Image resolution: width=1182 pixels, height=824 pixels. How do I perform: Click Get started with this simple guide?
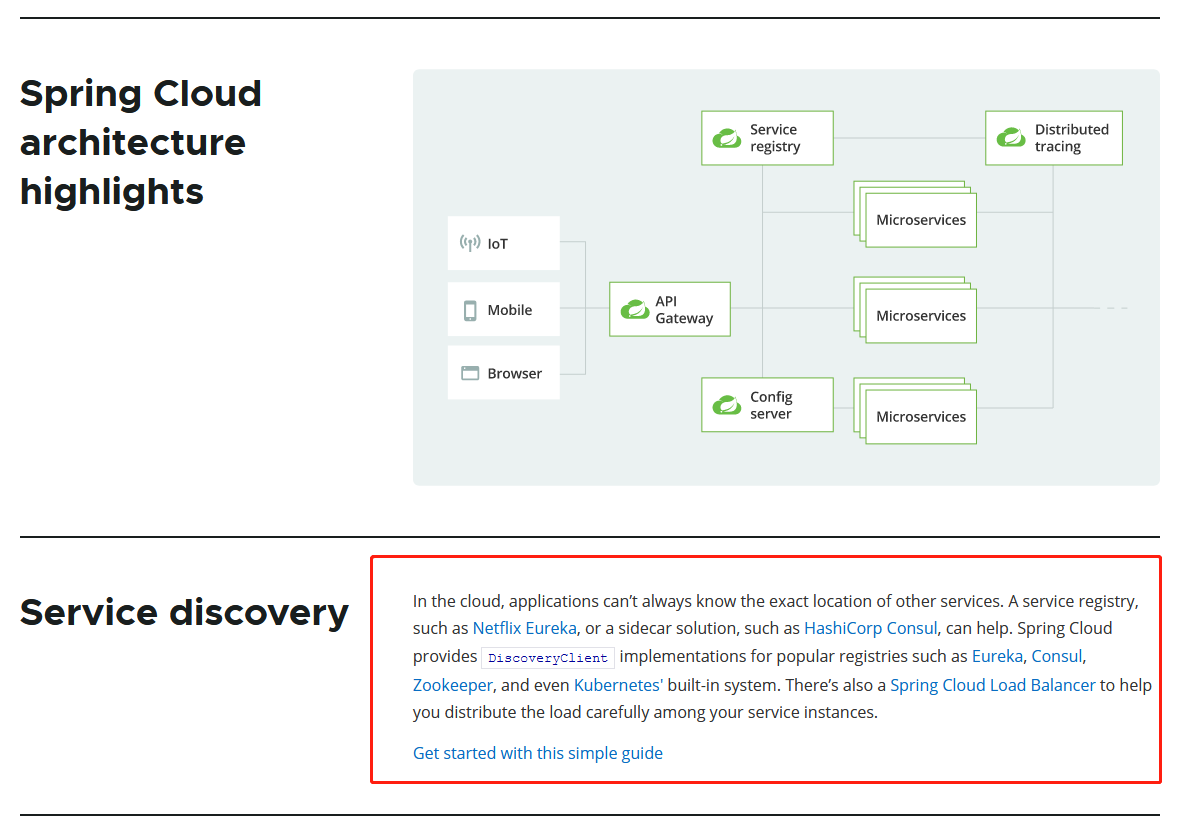(537, 753)
